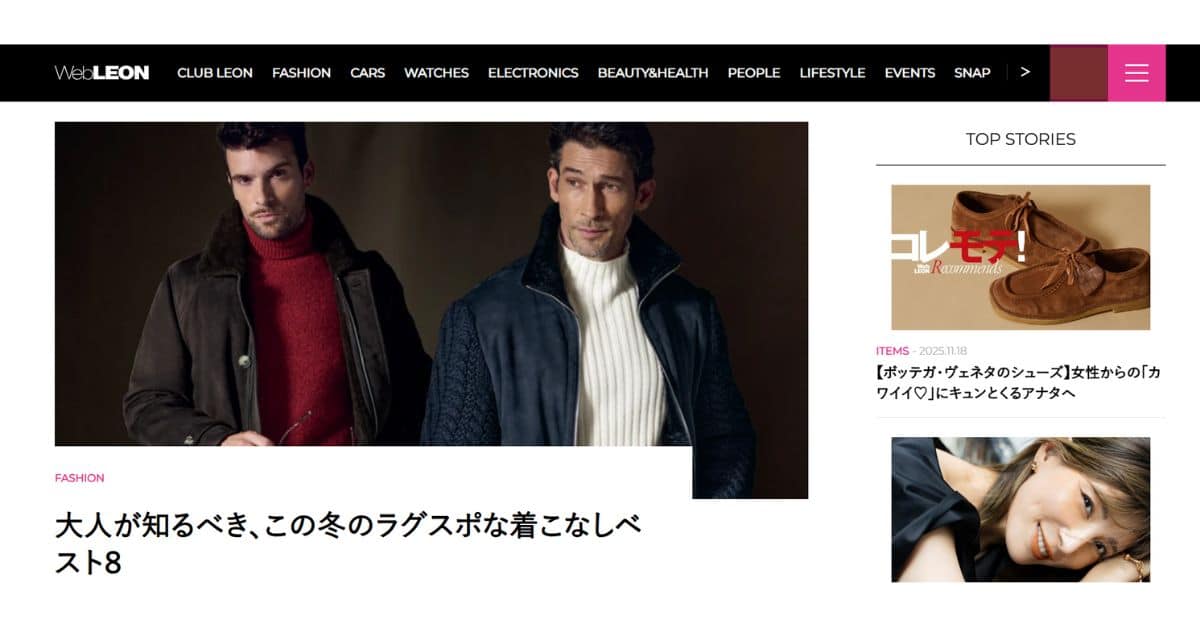Select LIFESTYLE in the top navigation

coord(832,73)
